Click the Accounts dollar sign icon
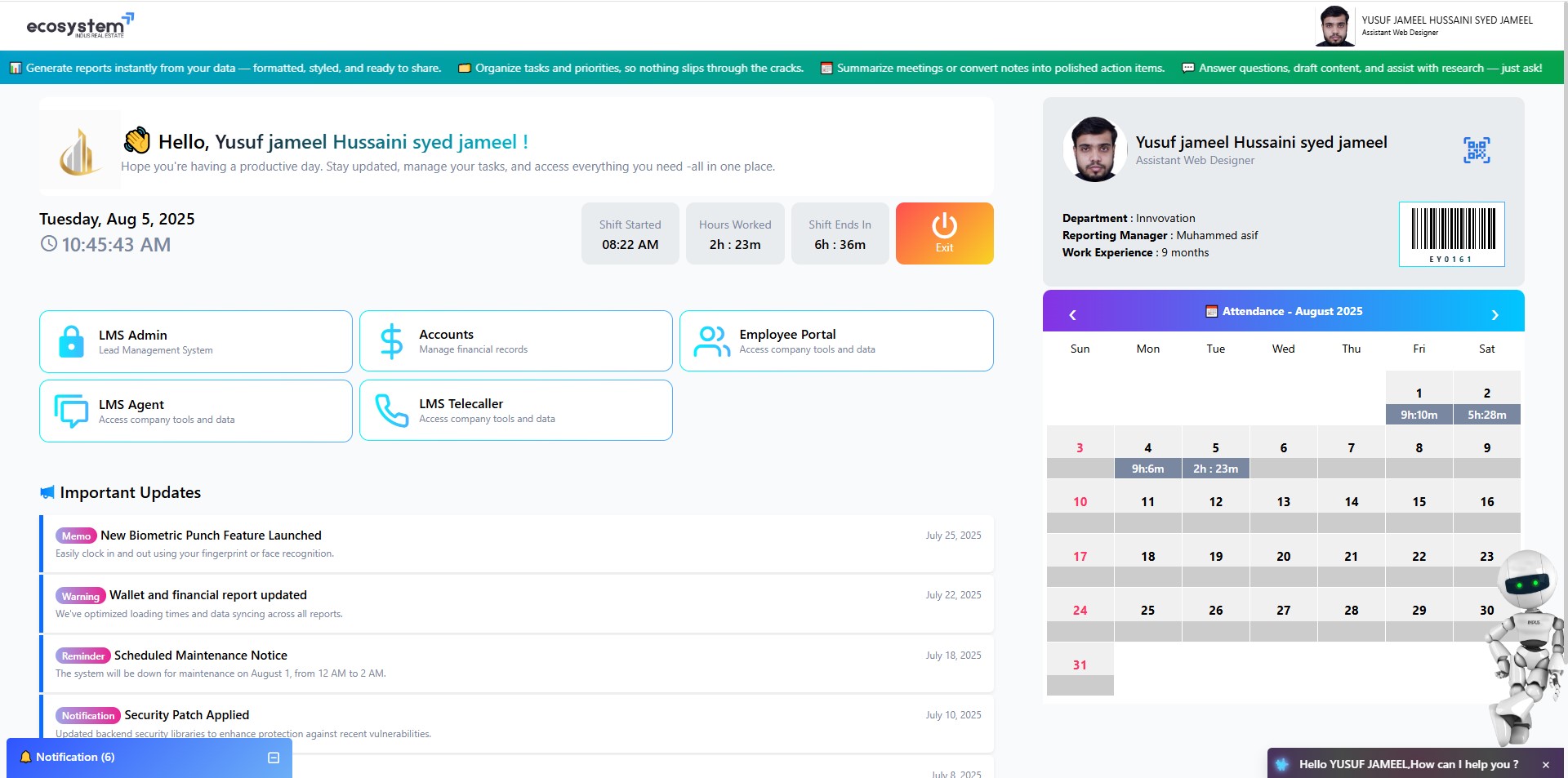The height and width of the screenshot is (778, 1568). tap(392, 341)
